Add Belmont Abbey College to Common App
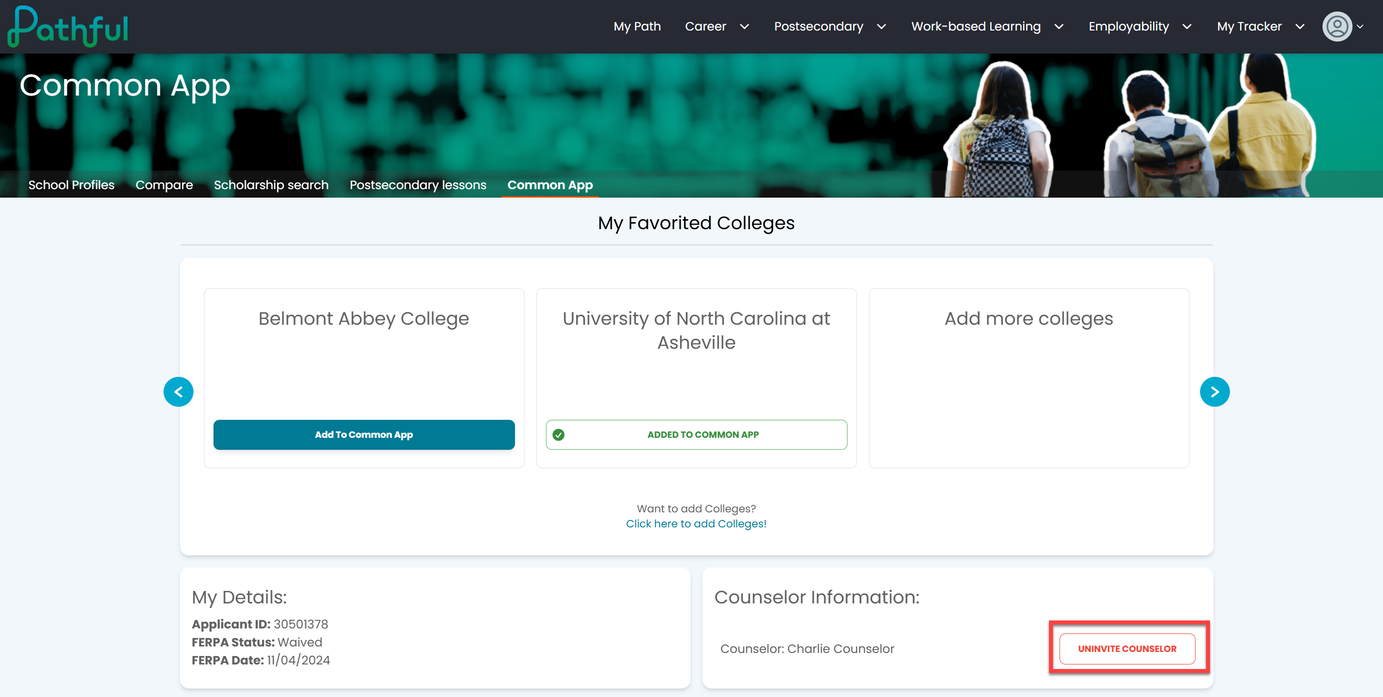The height and width of the screenshot is (697, 1383). [x=364, y=435]
